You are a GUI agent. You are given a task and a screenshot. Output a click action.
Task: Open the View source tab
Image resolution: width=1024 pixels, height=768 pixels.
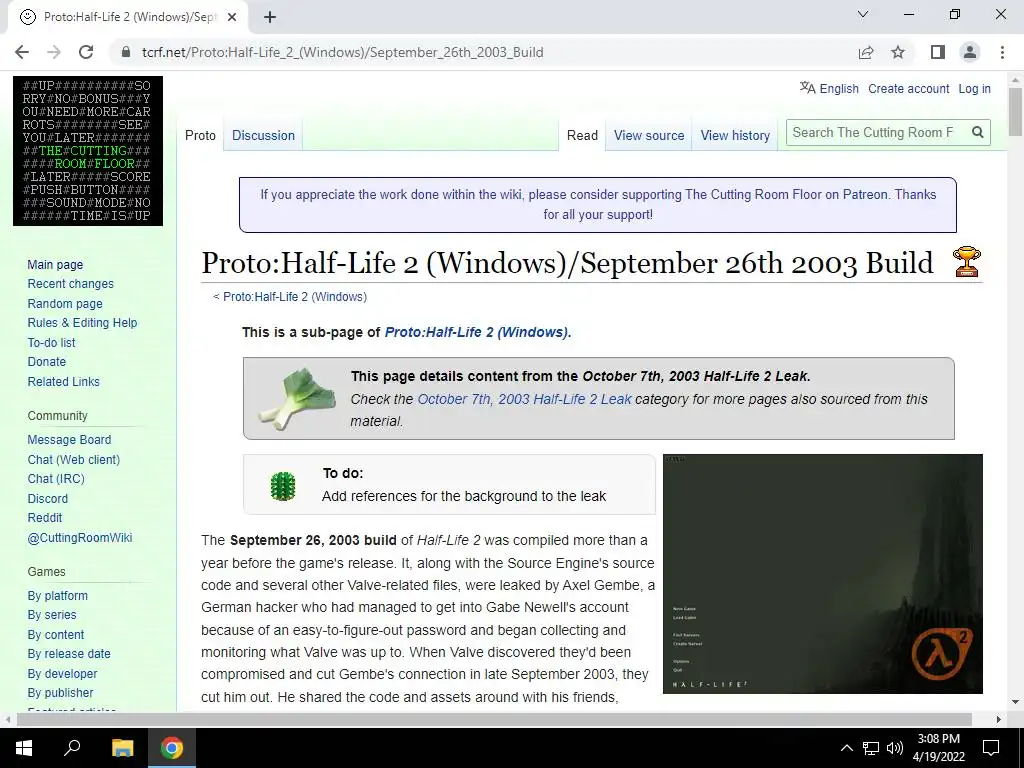pyautogui.click(x=648, y=135)
